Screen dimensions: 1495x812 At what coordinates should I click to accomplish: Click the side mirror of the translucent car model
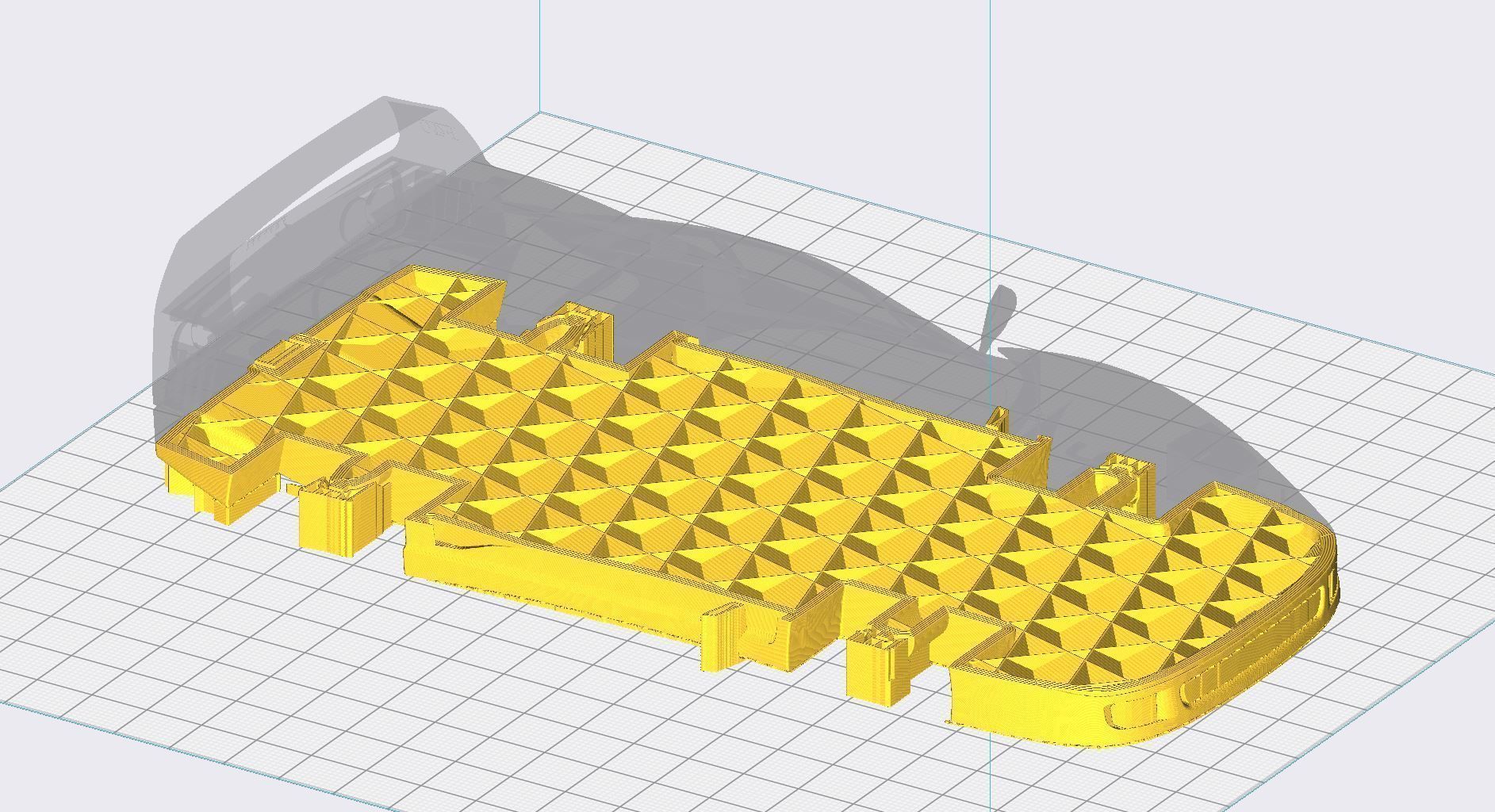pos(999,317)
